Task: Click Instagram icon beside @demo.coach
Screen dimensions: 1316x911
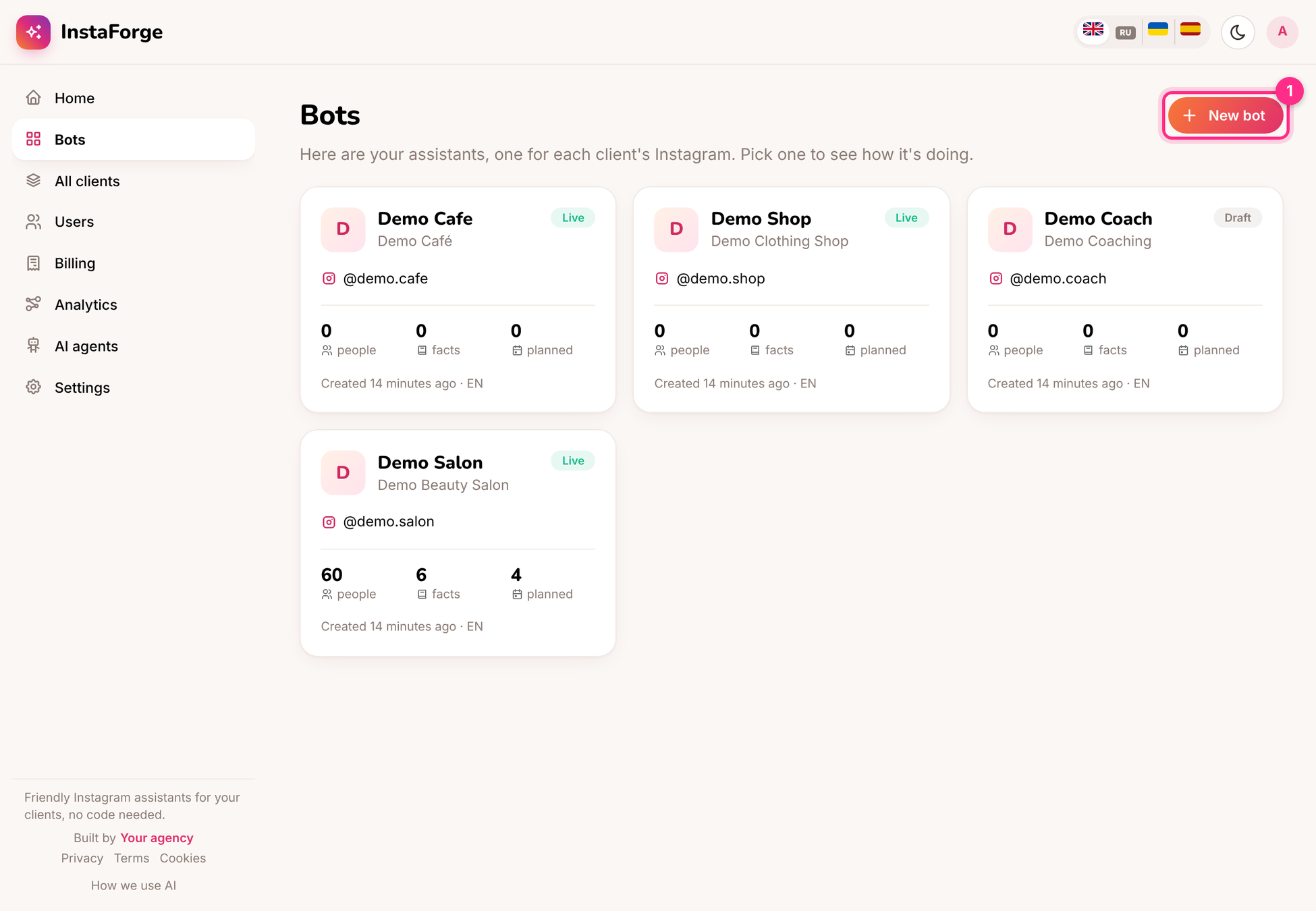Action: pos(995,279)
